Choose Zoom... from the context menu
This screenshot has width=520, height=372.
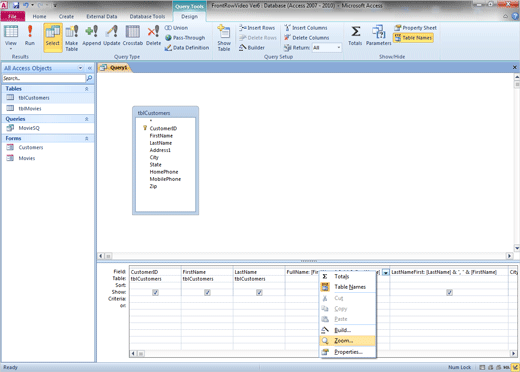coord(348,341)
